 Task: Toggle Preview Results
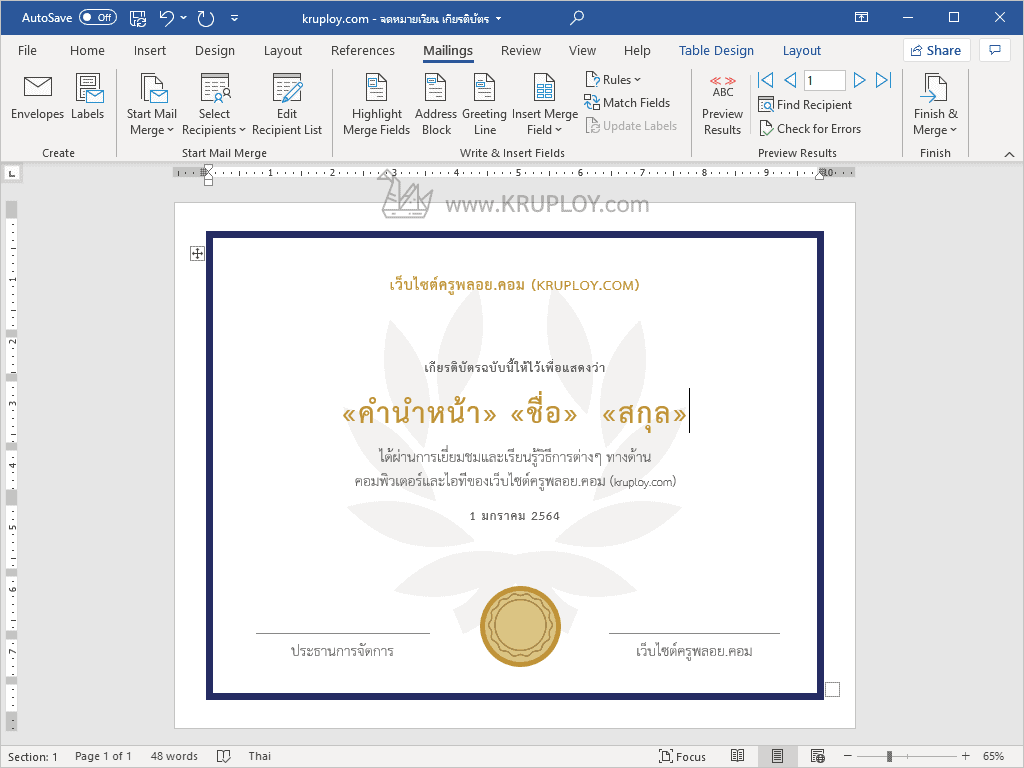[722, 104]
